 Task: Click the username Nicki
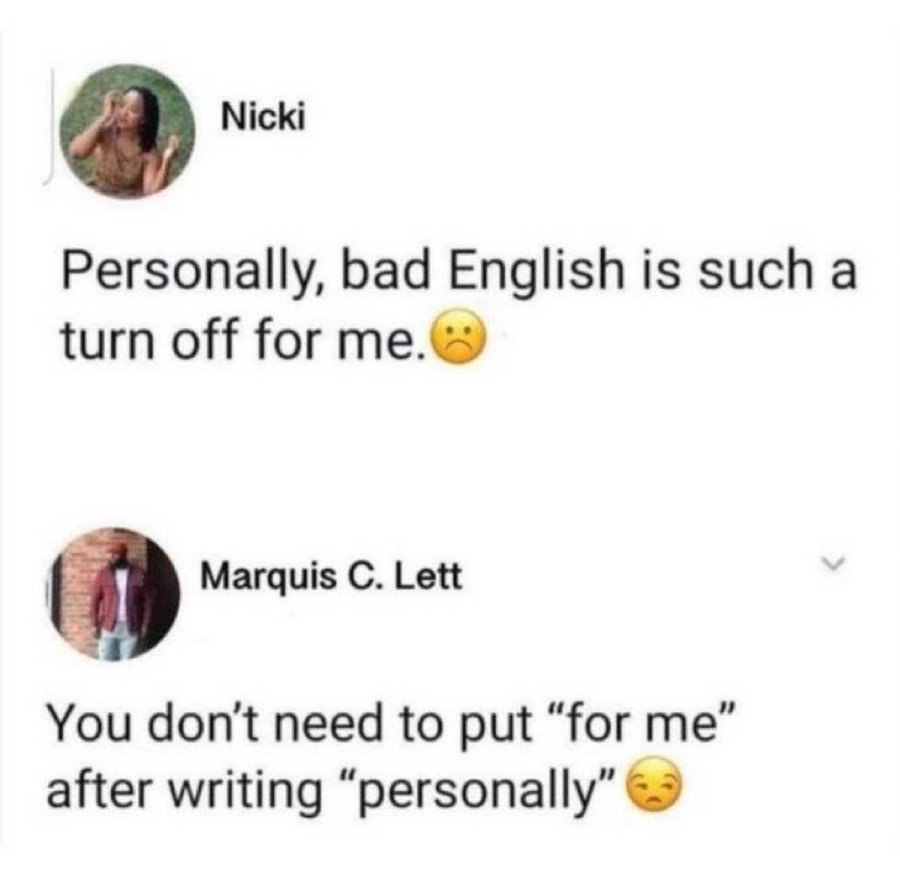(263, 118)
